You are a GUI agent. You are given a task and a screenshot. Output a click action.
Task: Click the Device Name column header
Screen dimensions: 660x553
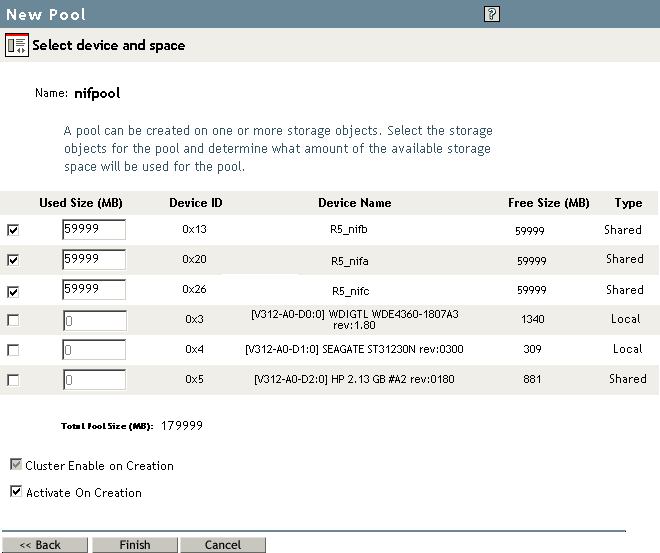coord(355,203)
